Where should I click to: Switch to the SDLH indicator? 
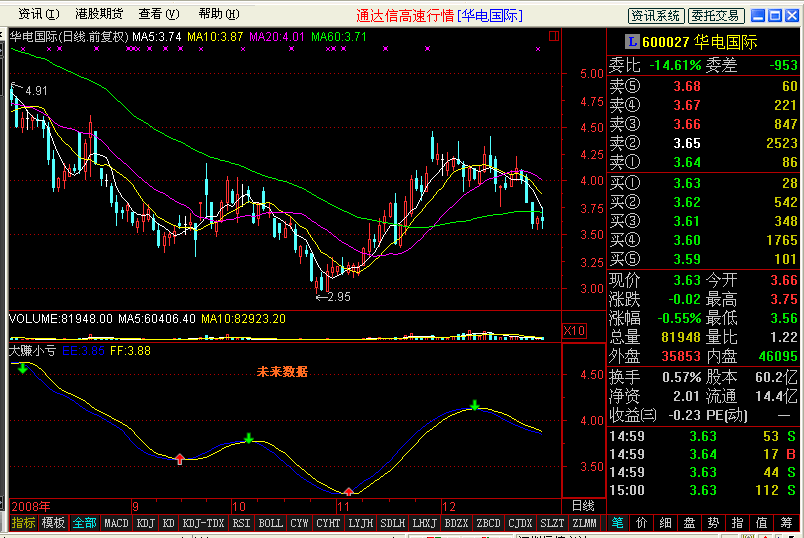click(393, 523)
